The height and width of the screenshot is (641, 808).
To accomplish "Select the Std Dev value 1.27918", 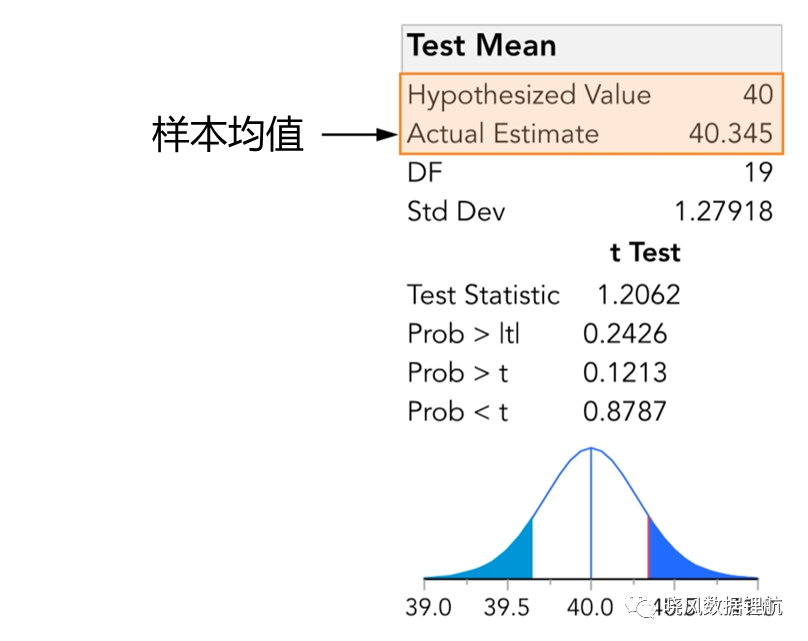I will [x=723, y=211].
